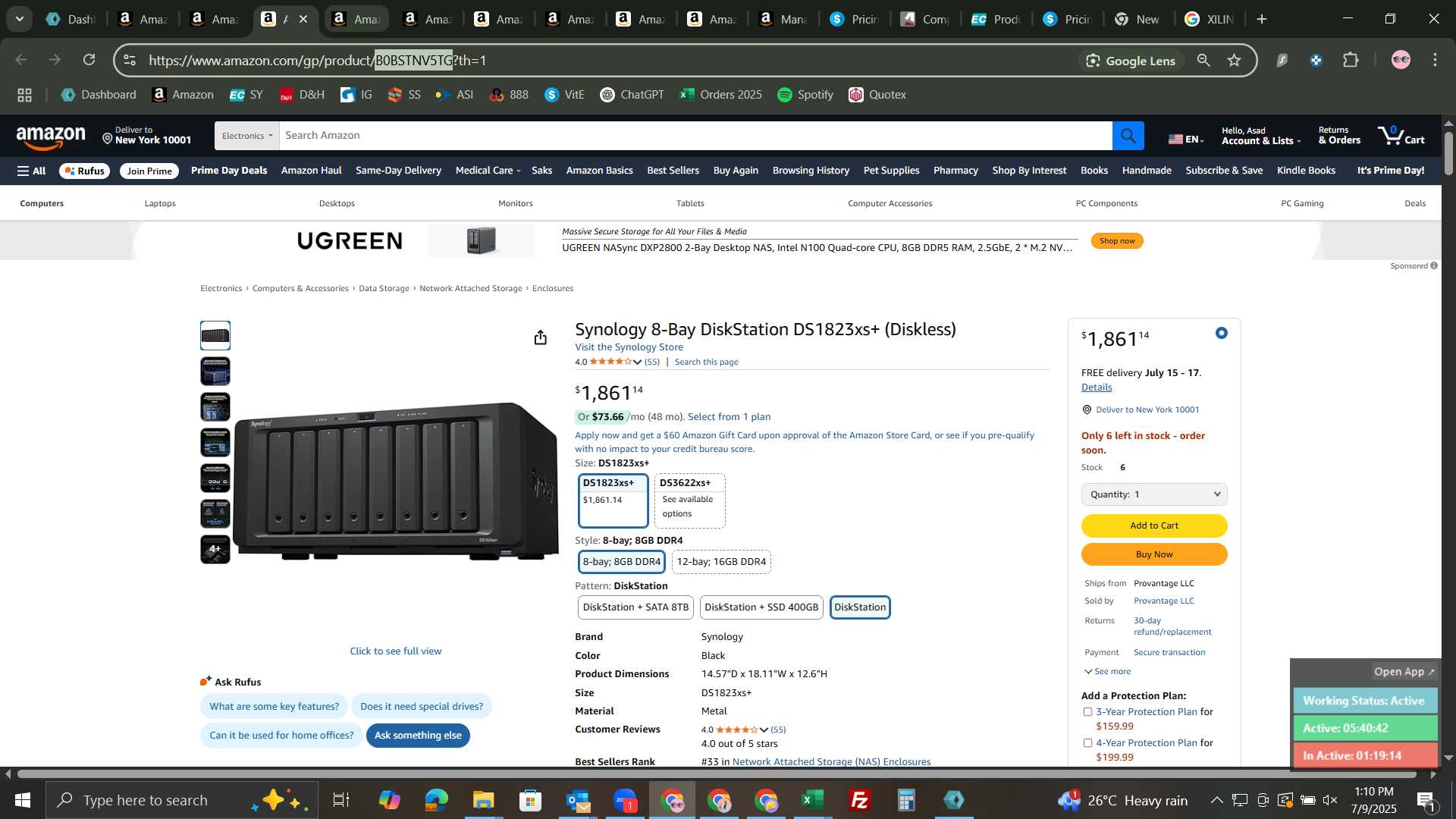Open the Calculator app in the taskbar
This screenshot has width=1456, height=819.
[907, 800]
